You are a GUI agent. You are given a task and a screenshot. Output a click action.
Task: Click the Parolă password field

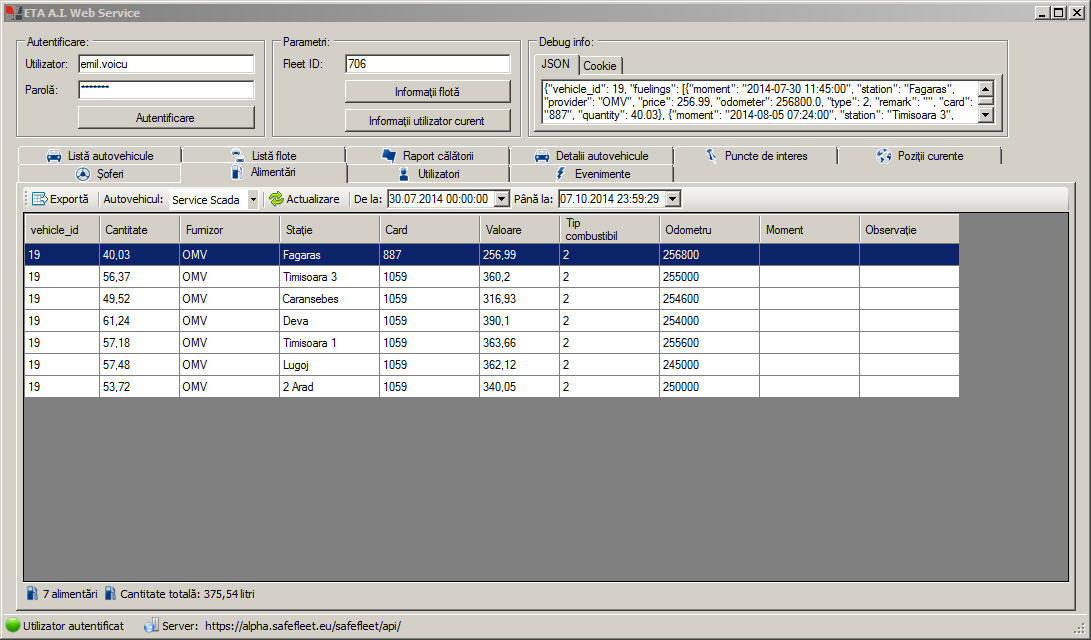(x=166, y=90)
